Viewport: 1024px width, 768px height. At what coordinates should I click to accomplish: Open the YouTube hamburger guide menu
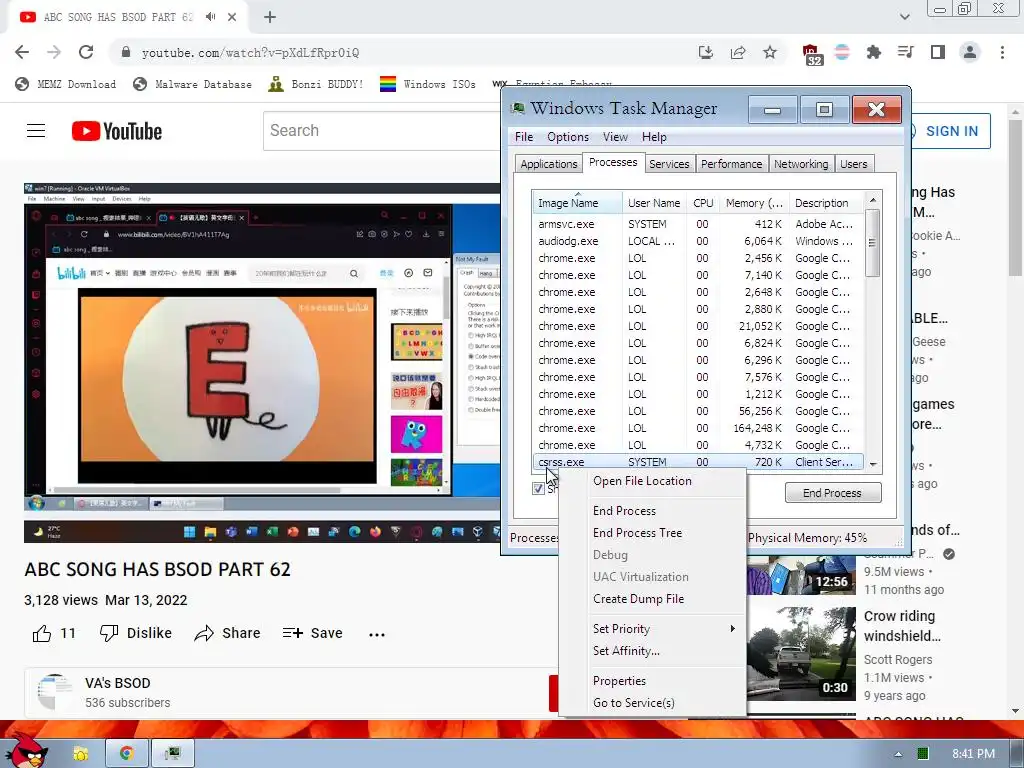36,131
